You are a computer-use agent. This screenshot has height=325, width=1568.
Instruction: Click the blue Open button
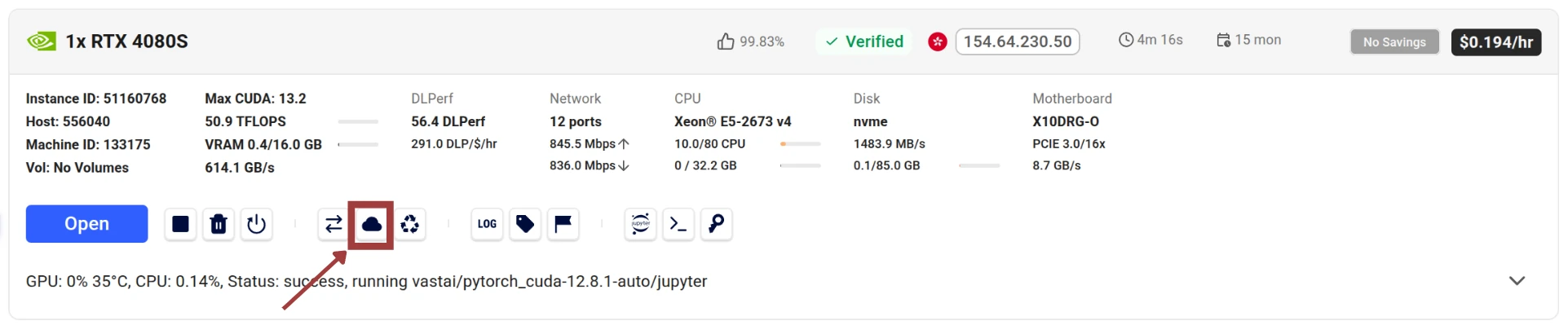click(x=86, y=224)
